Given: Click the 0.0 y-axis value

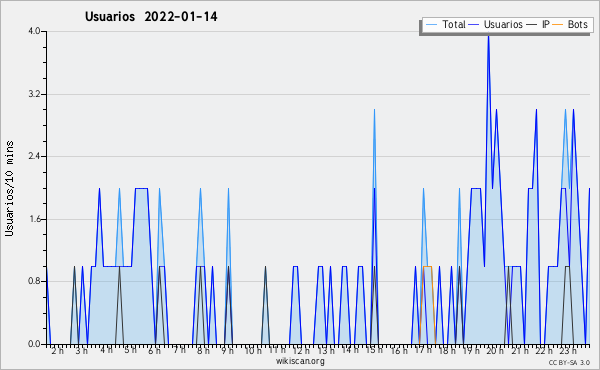Looking at the screenshot, I should point(34,344).
